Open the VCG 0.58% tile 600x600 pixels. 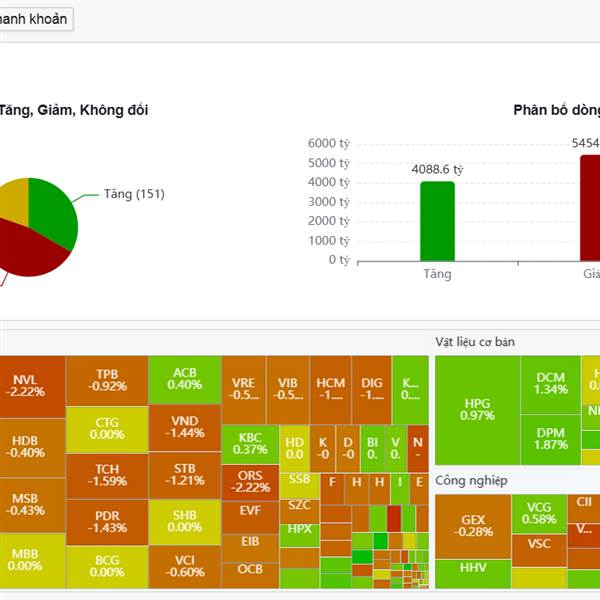(x=539, y=514)
